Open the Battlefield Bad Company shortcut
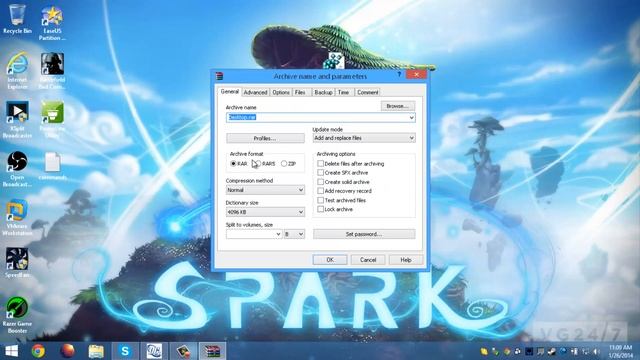Viewport: 640px width, 360px height. pyautogui.click(x=52, y=71)
